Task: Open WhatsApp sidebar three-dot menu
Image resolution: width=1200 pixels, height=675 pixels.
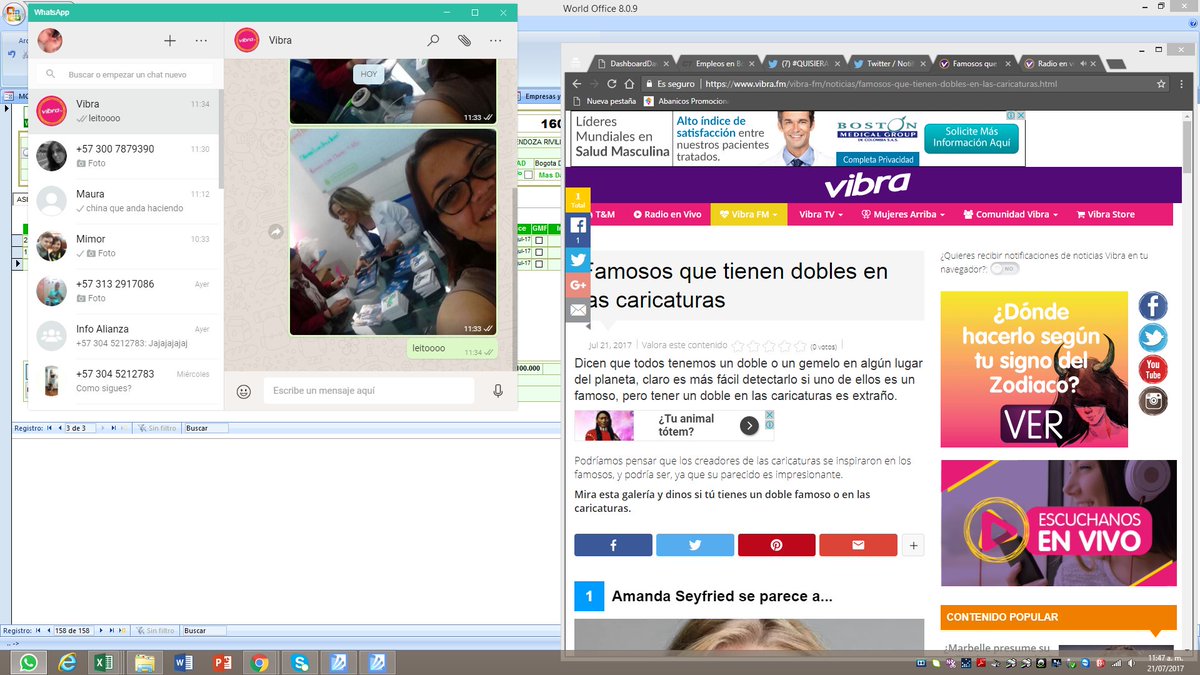Action: 201,41
